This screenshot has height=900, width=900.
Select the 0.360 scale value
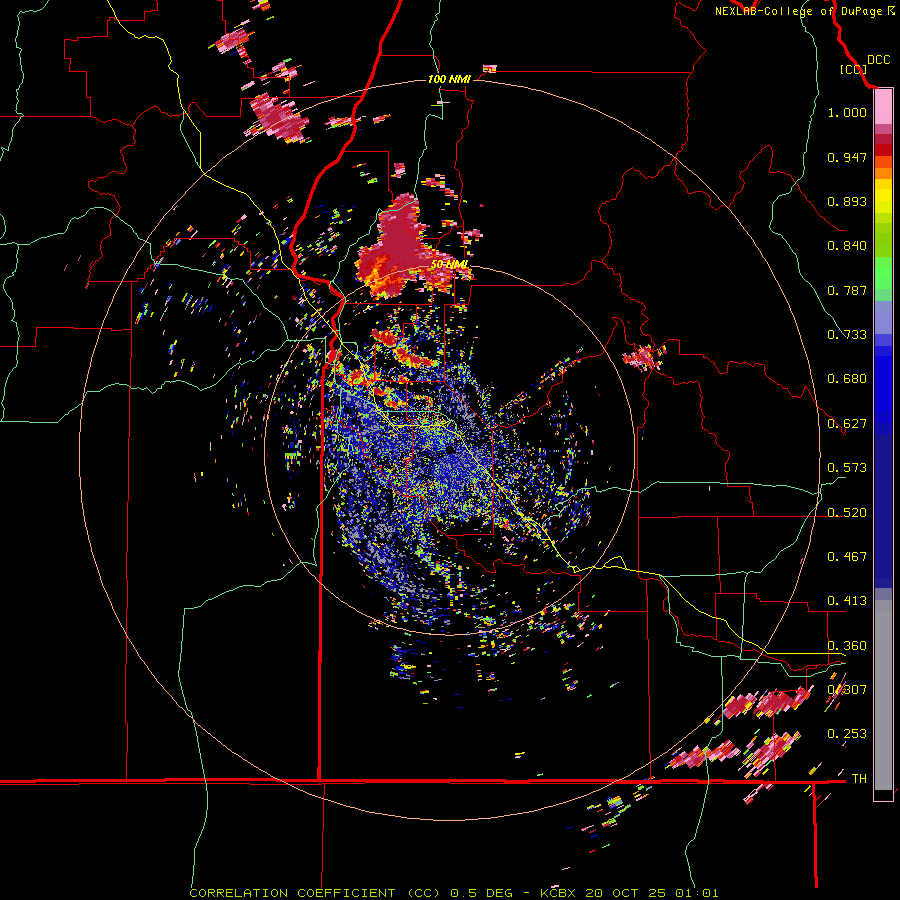[x=847, y=646]
